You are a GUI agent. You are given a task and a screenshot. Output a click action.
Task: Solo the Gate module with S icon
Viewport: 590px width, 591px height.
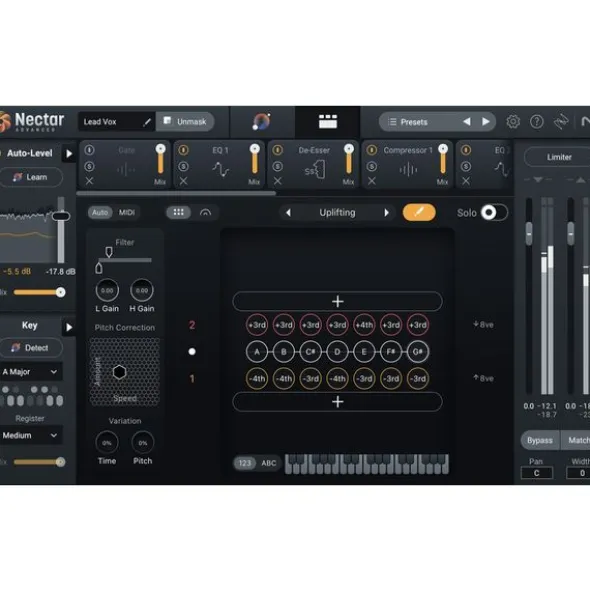coord(89,166)
